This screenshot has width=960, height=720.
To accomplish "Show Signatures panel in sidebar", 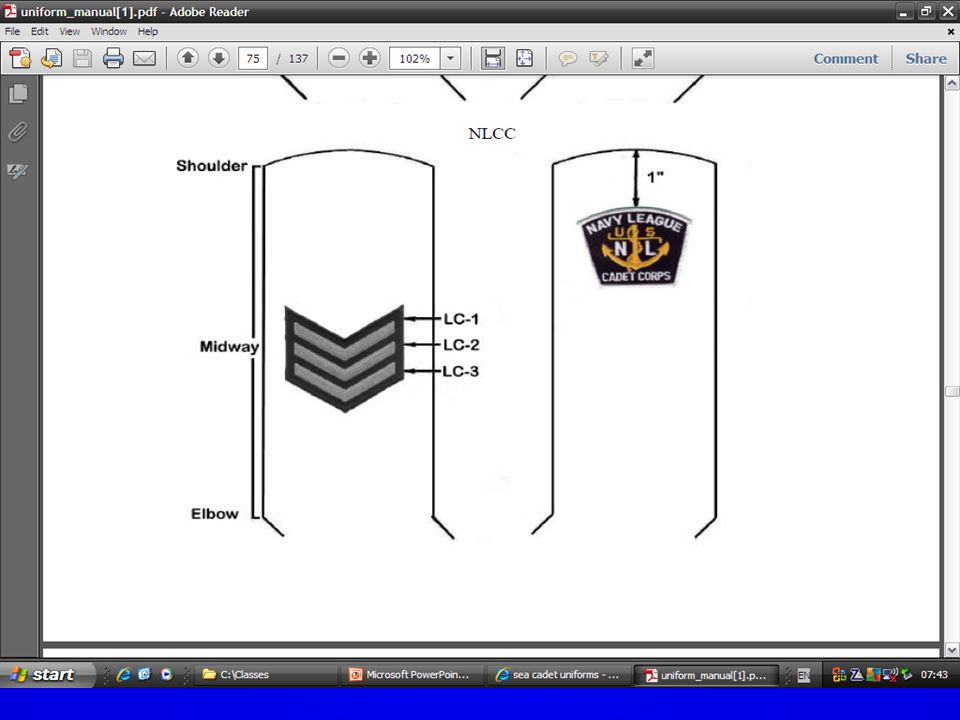I will tap(18, 171).
